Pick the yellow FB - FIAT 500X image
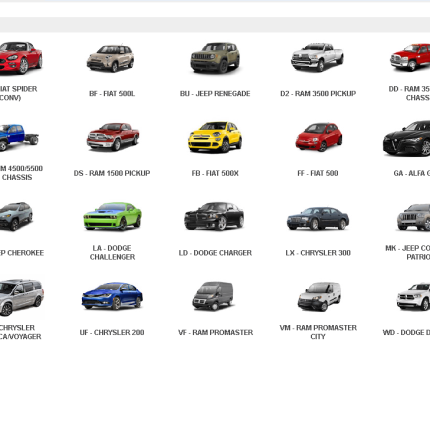This screenshot has width=430, height=430. (x=215, y=137)
